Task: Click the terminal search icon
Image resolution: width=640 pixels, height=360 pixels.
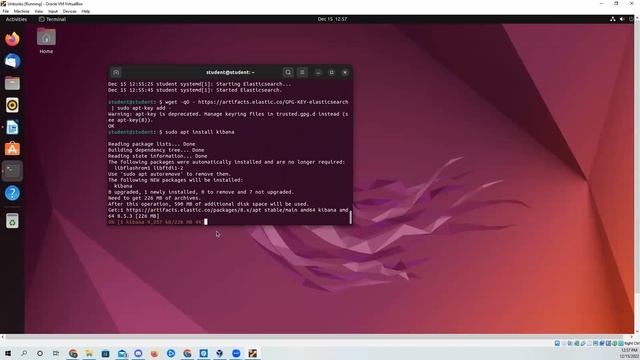Action: point(288,72)
